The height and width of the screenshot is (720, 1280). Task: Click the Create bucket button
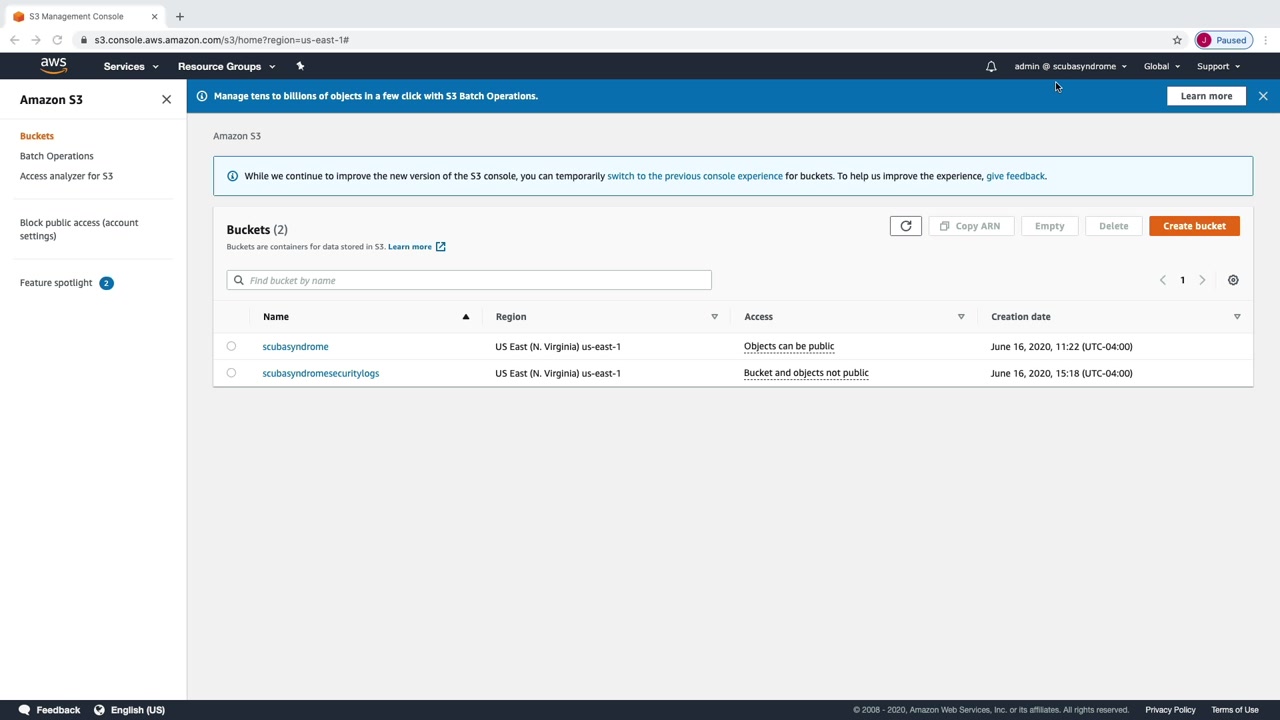[x=1194, y=226]
